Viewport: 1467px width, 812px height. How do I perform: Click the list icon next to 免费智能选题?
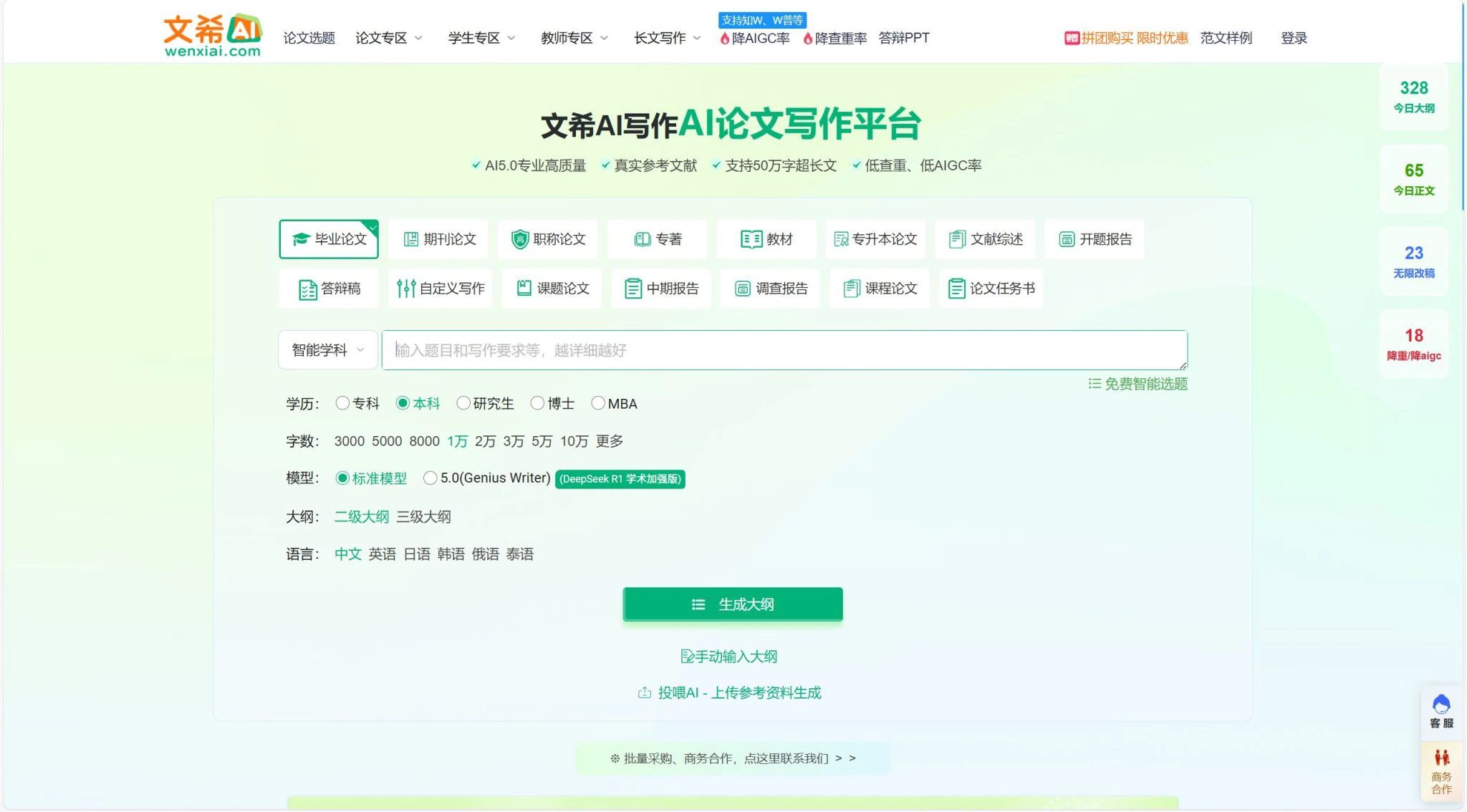click(x=1095, y=384)
